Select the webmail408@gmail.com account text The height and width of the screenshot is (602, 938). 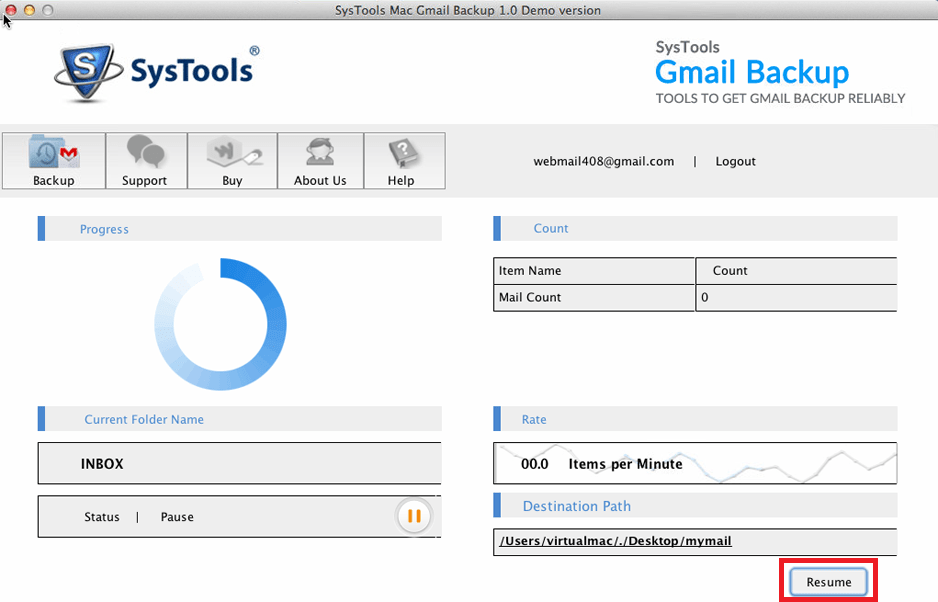pyautogui.click(x=604, y=162)
